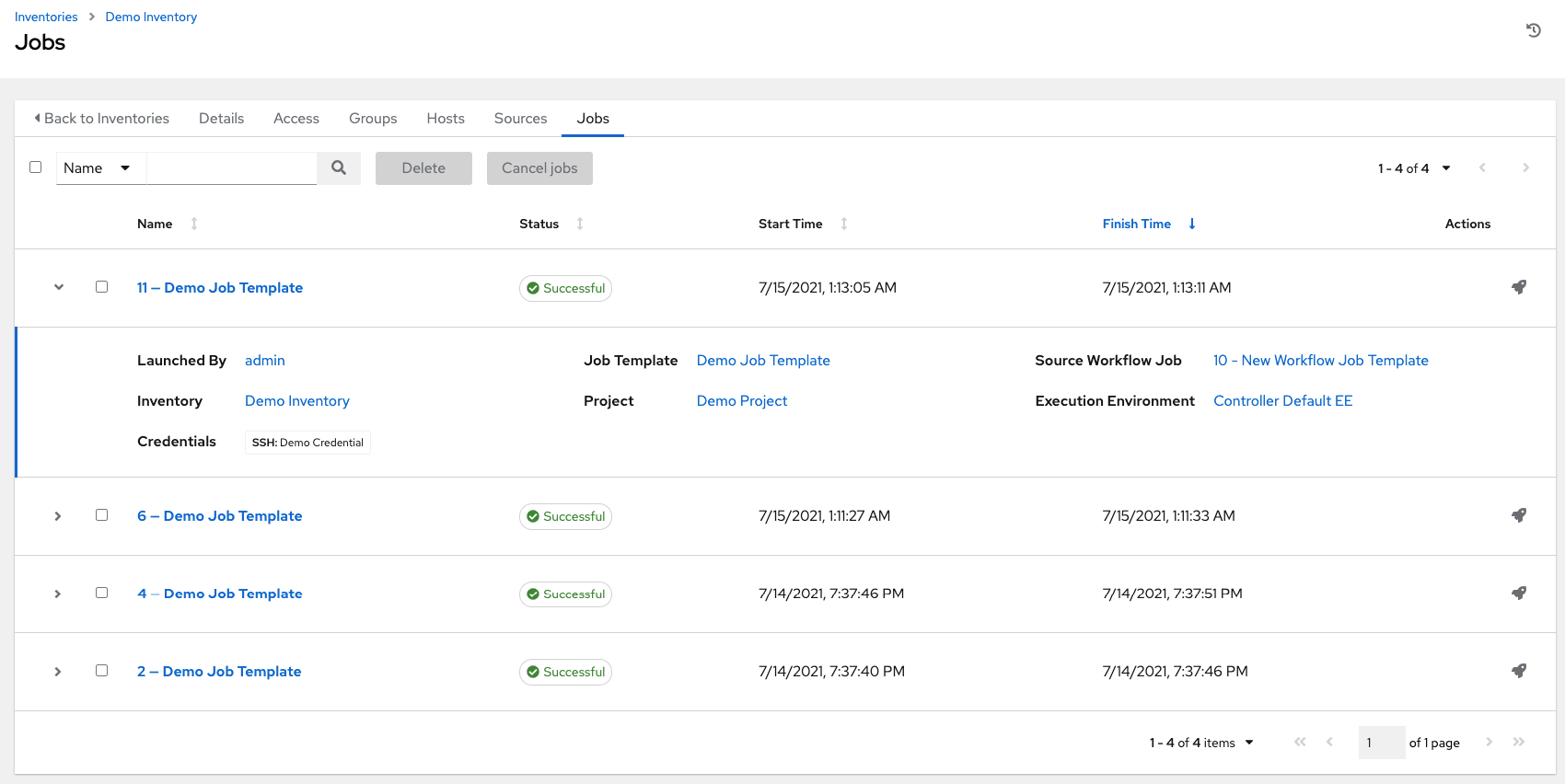Click Controller Default EE link
This screenshot has height=784, width=1565.
coord(1282,401)
